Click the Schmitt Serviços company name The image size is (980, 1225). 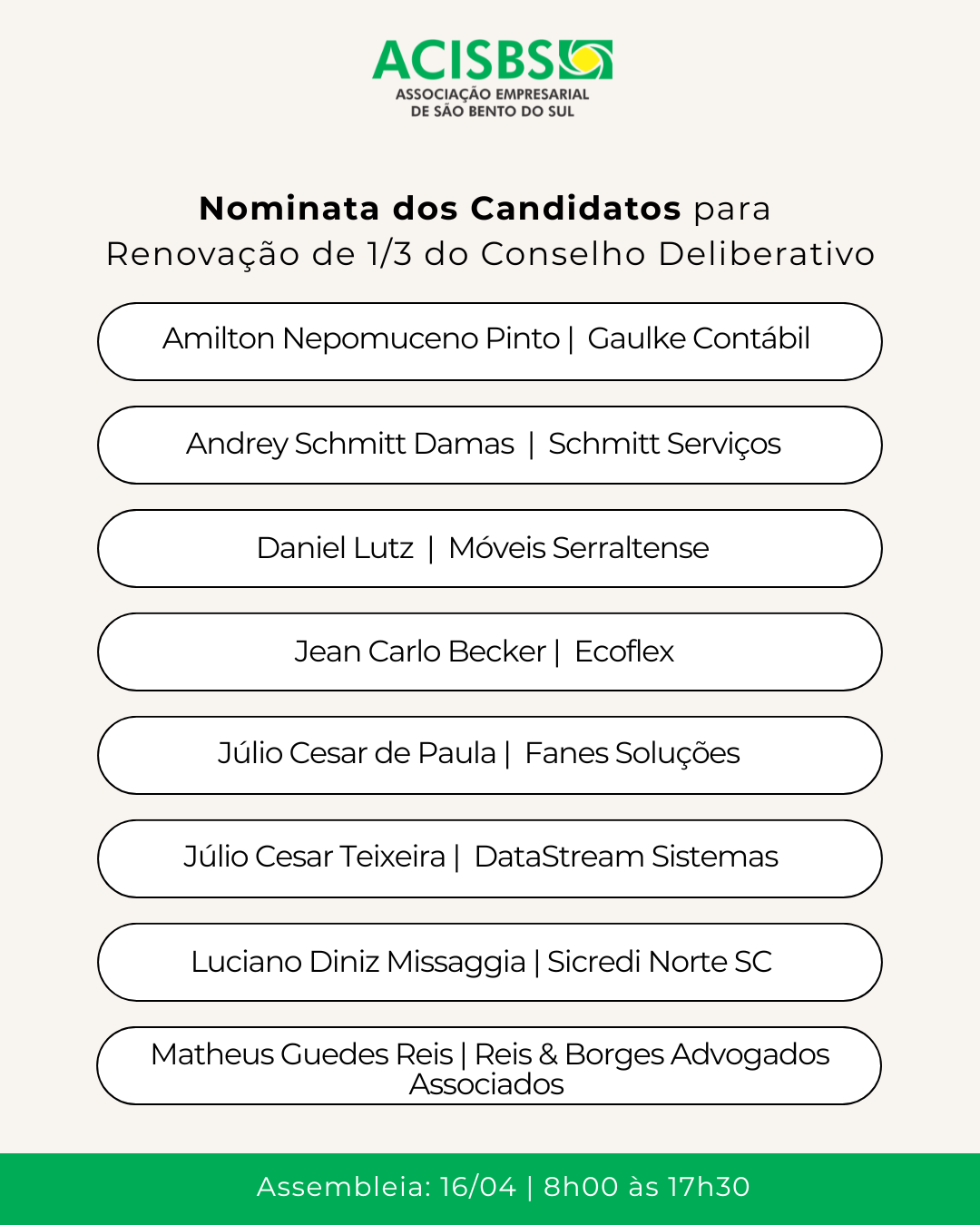tap(664, 444)
